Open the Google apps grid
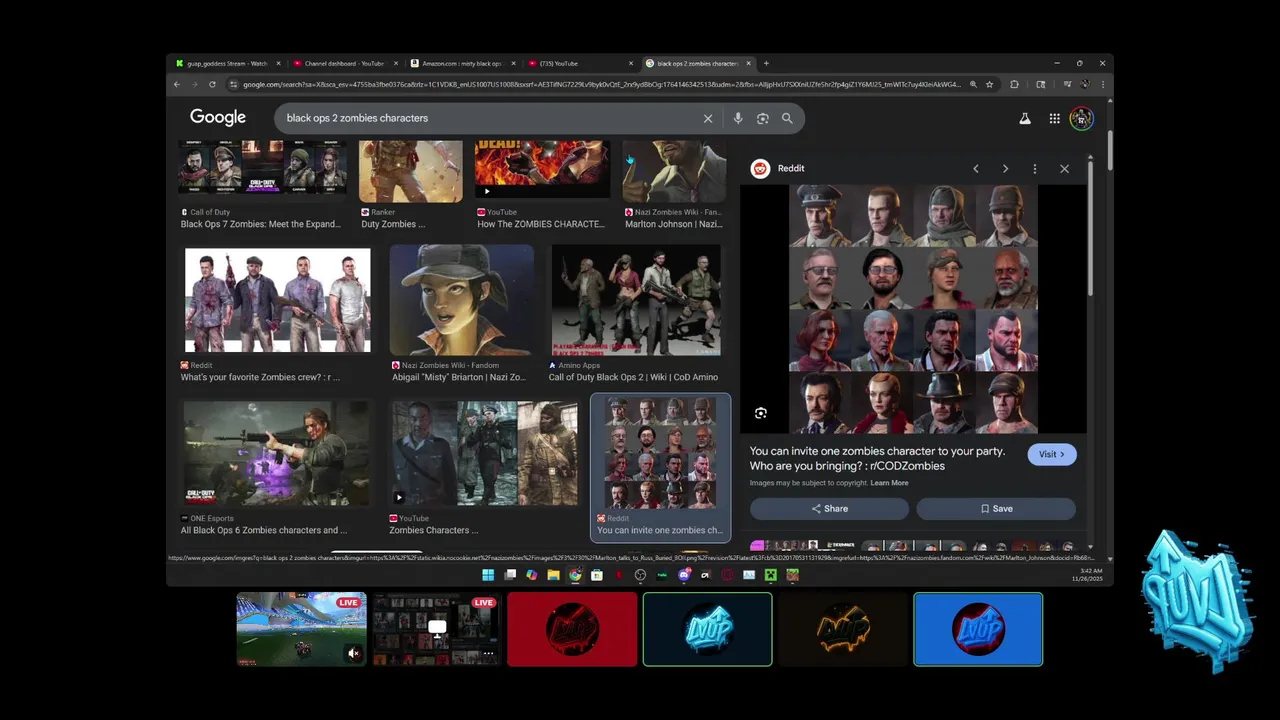1280x720 pixels. [1054, 118]
